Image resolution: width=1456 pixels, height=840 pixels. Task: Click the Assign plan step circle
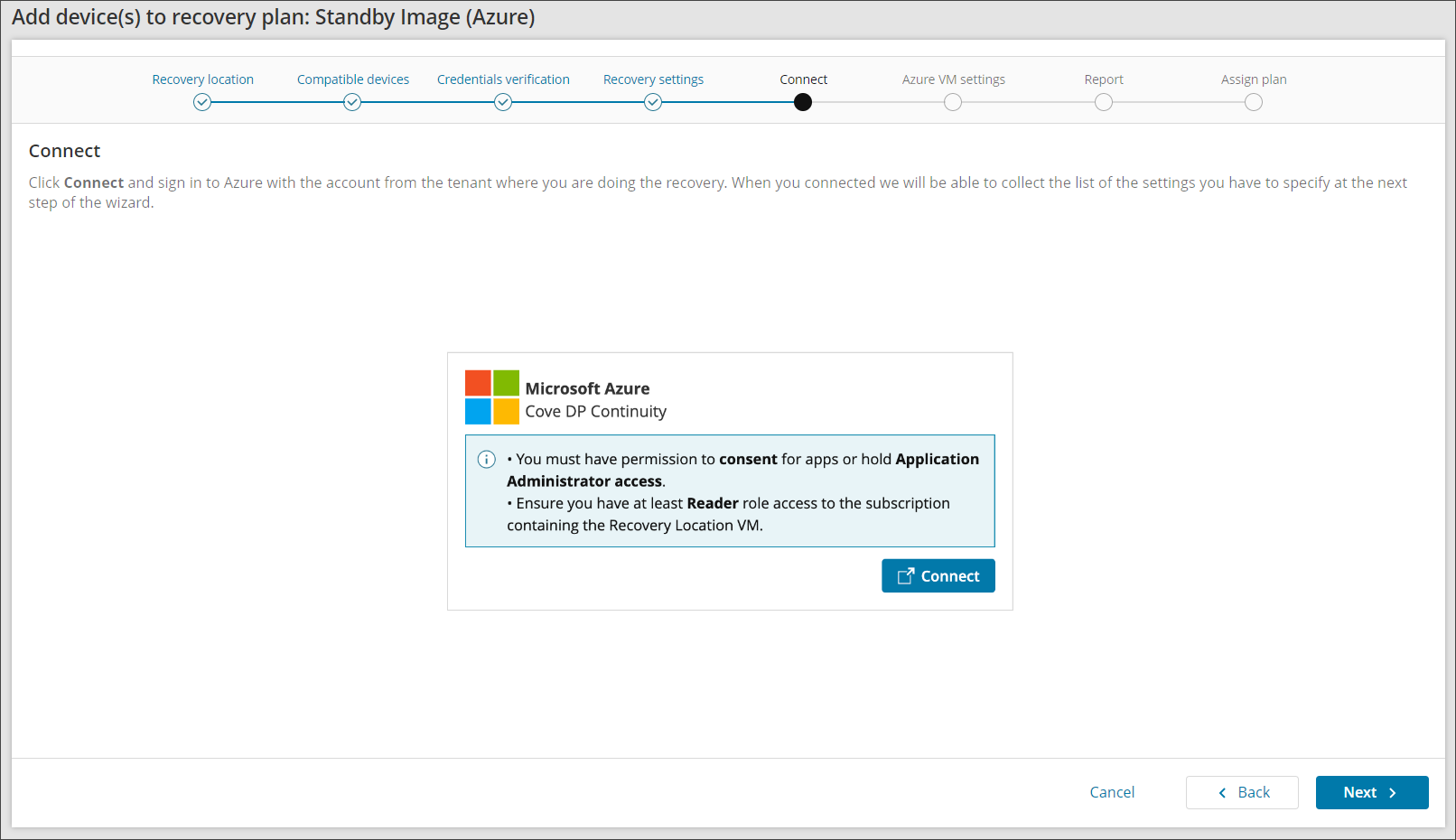(1254, 103)
